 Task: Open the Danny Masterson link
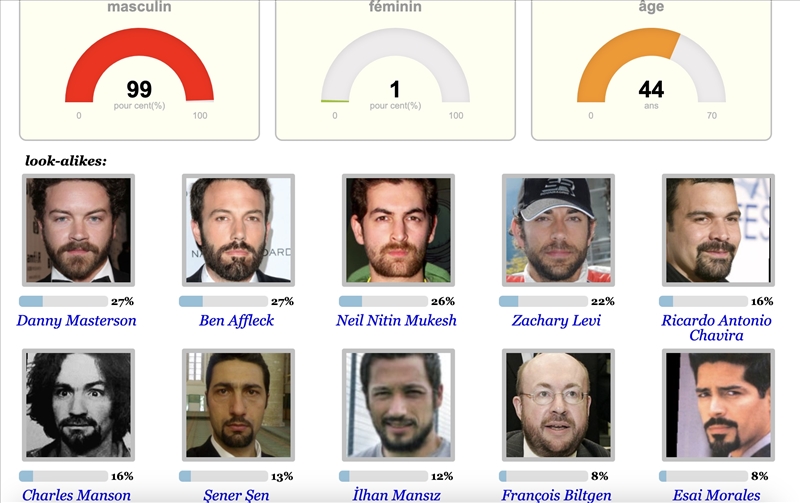coord(76,321)
